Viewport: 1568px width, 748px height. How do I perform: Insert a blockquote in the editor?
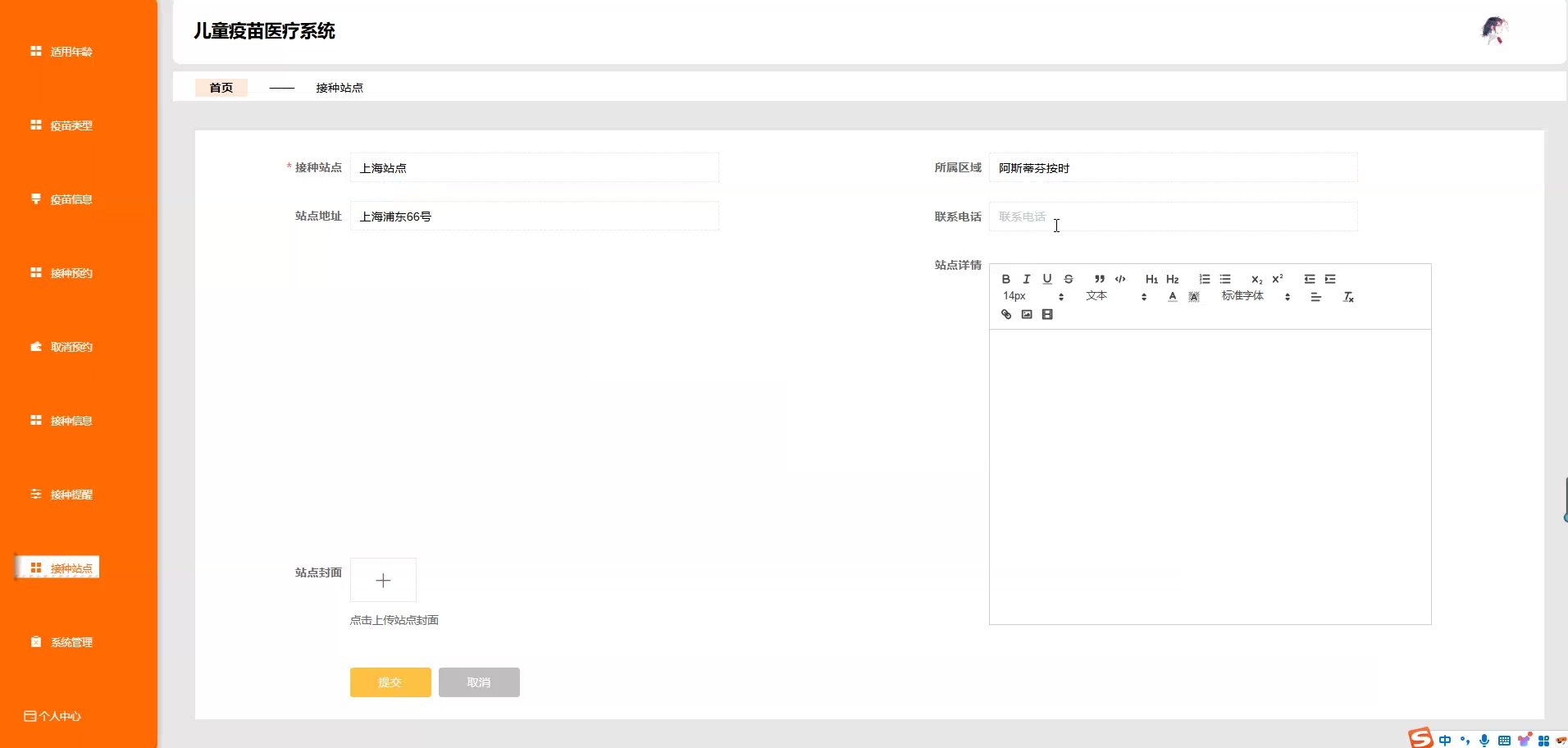pos(1100,279)
